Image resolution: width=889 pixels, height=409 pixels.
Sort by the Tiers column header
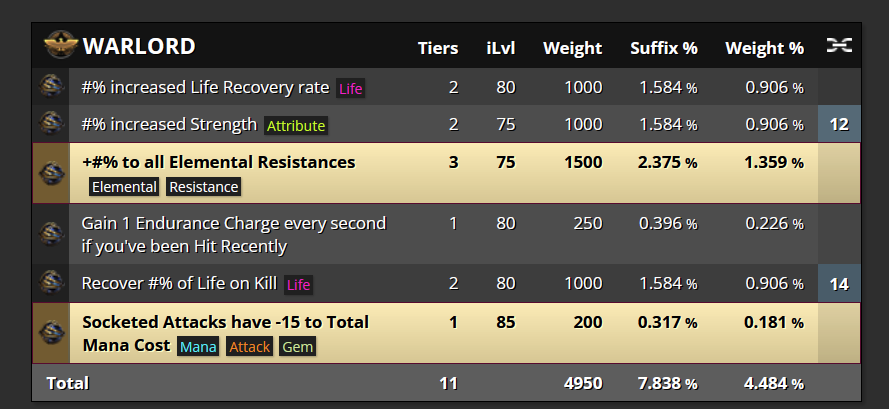(x=438, y=48)
